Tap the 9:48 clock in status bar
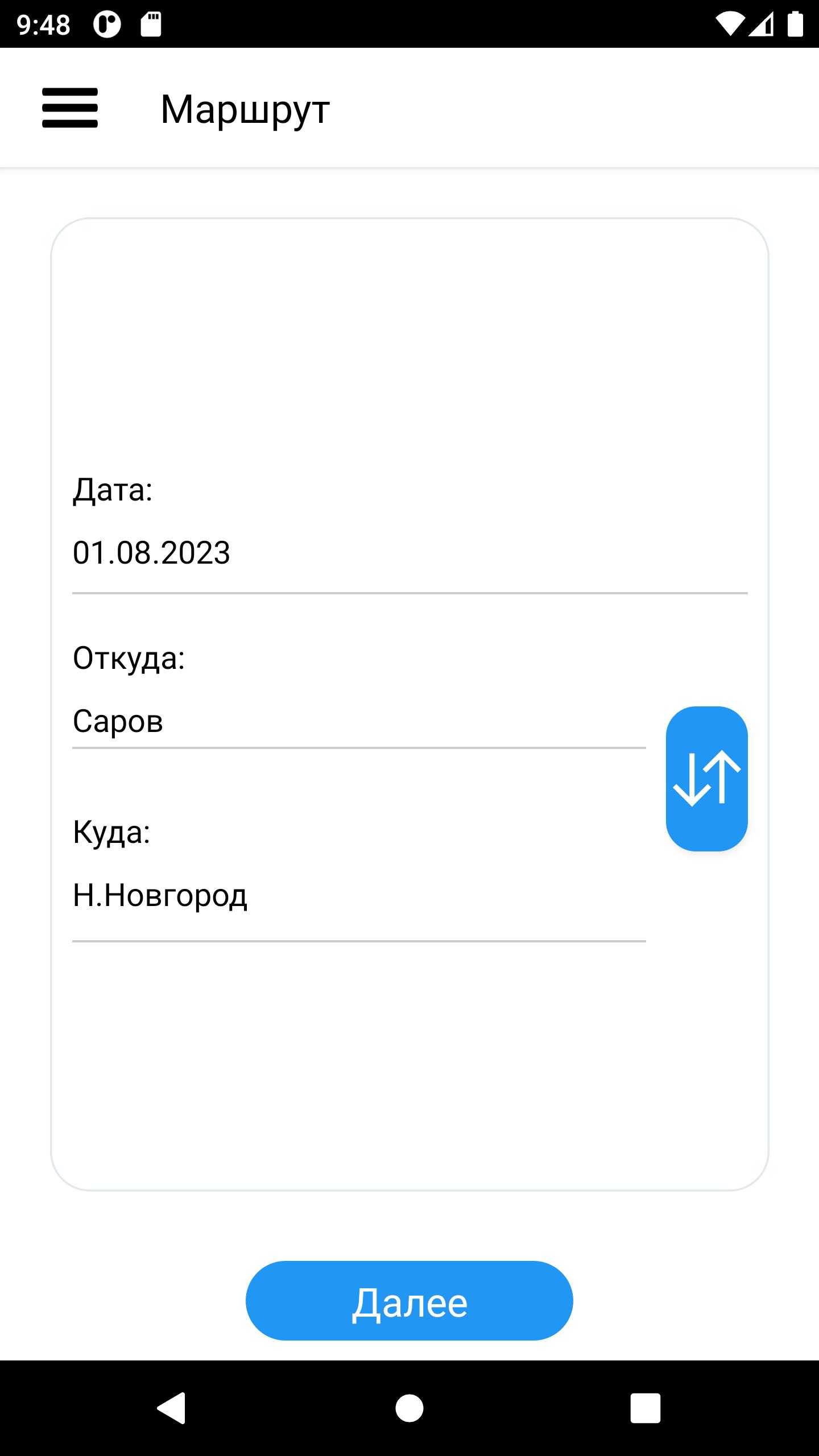This screenshot has height=1456, width=819. [x=43, y=24]
